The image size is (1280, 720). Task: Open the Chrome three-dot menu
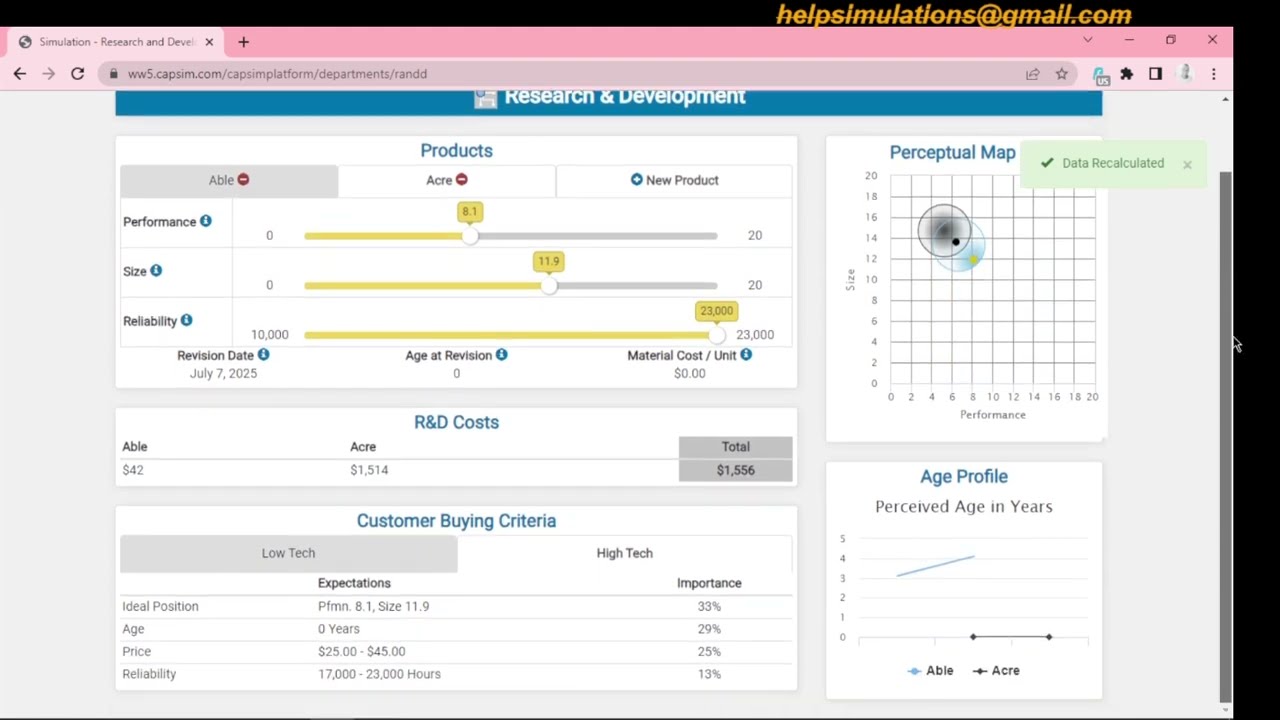[x=1214, y=74]
